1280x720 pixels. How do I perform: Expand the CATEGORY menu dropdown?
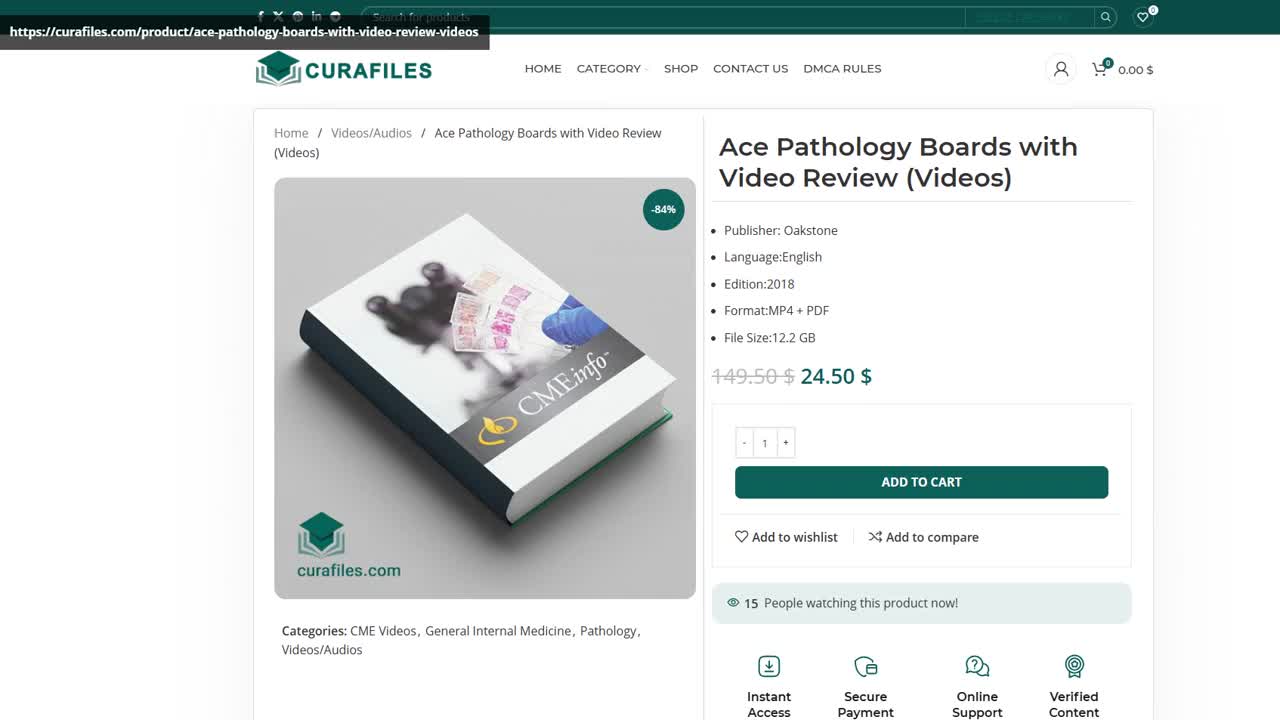[x=612, y=69]
